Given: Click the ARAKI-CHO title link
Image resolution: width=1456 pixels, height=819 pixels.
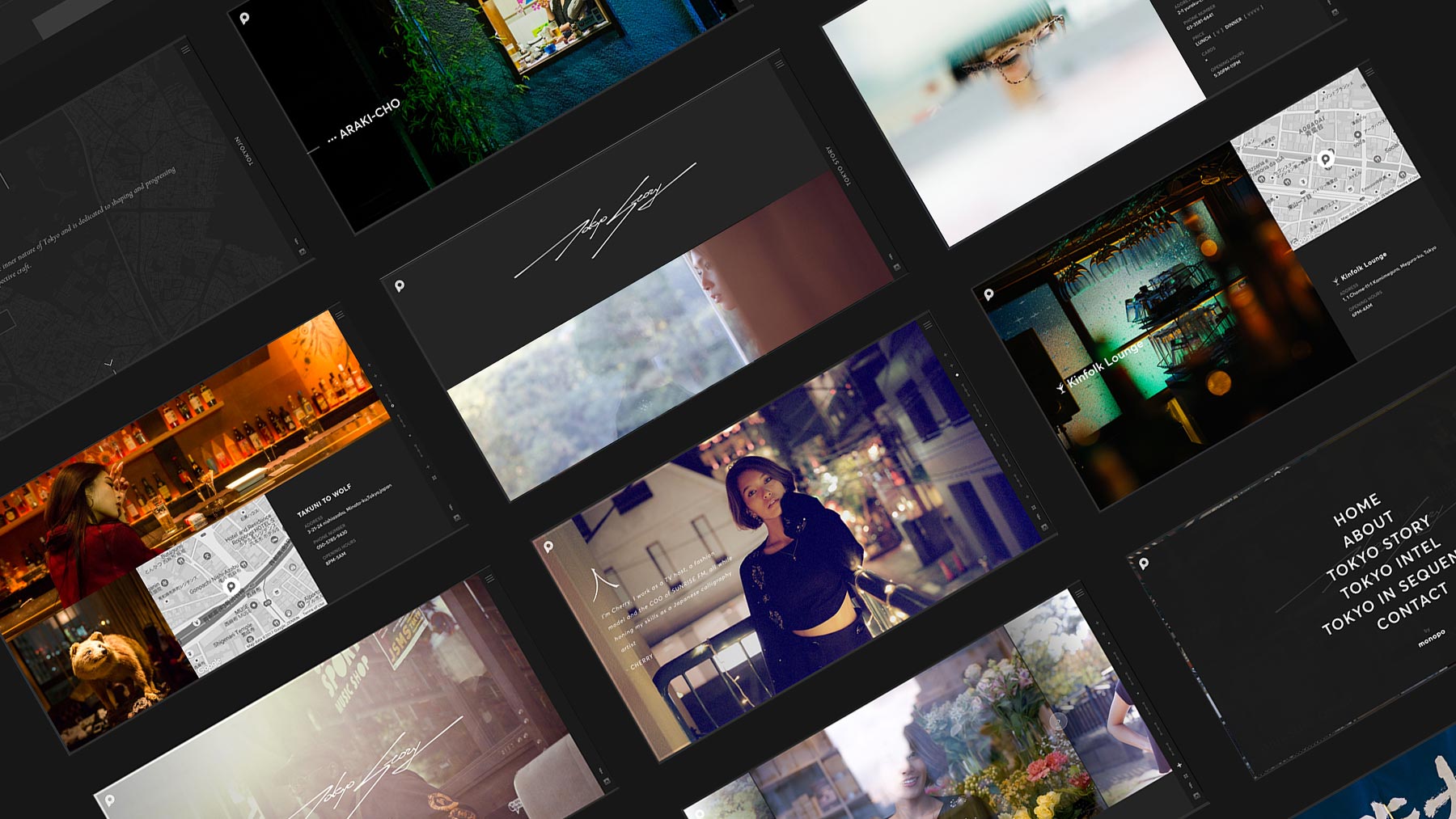Looking at the screenshot, I should pyautogui.click(x=369, y=120).
